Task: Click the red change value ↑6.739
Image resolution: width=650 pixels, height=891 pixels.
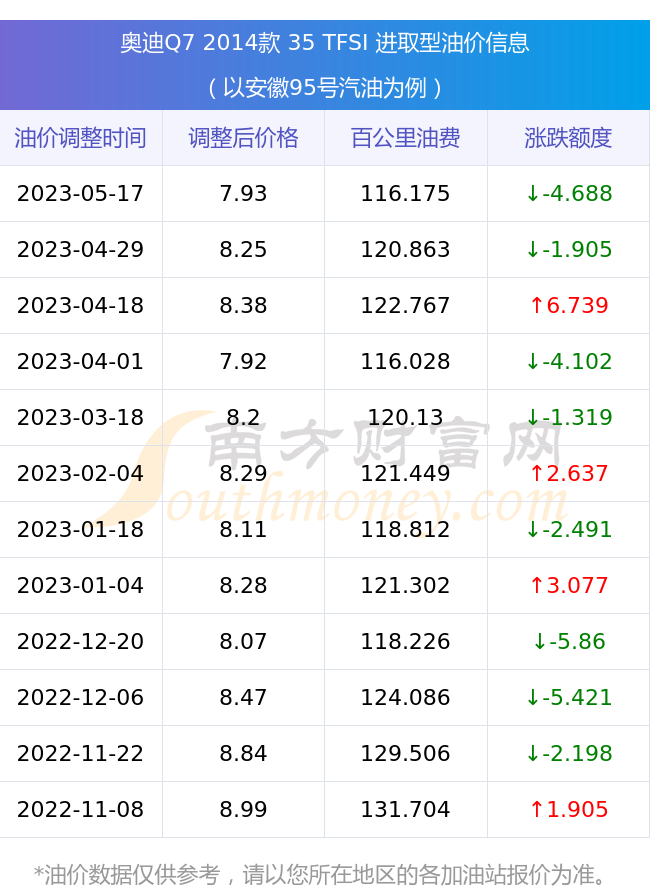Action: pyautogui.click(x=569, y=305)
